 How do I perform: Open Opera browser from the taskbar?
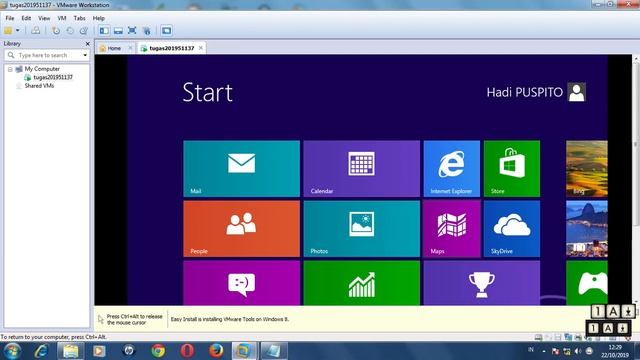click(x=187, y=351)
